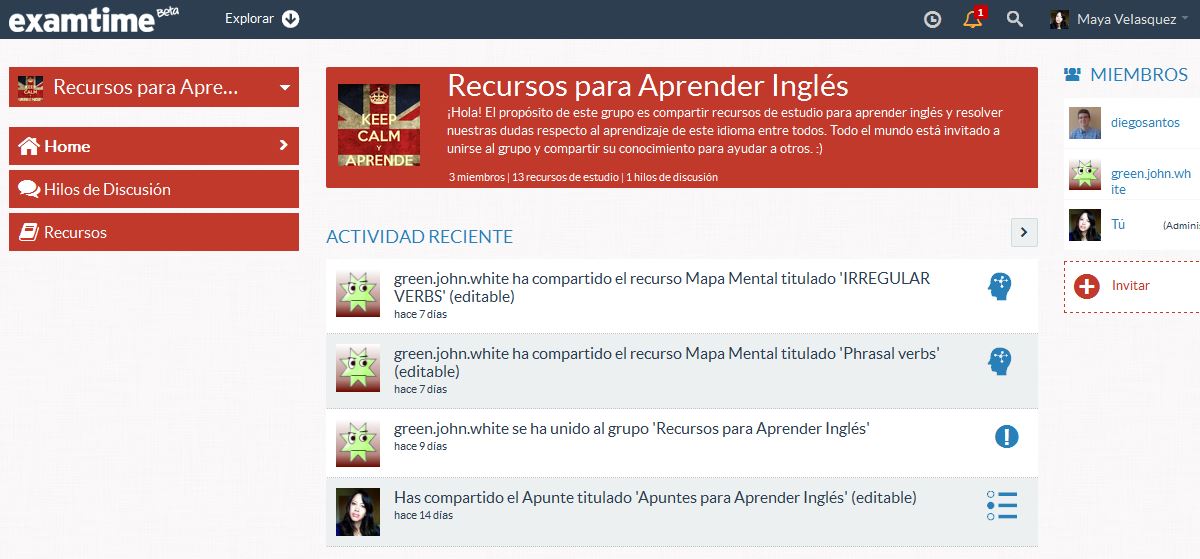Click '1 hilos de discusión' in the banner
This screenshot has height=559, width=1200.
pyautogui.click(x=671, y=177)
